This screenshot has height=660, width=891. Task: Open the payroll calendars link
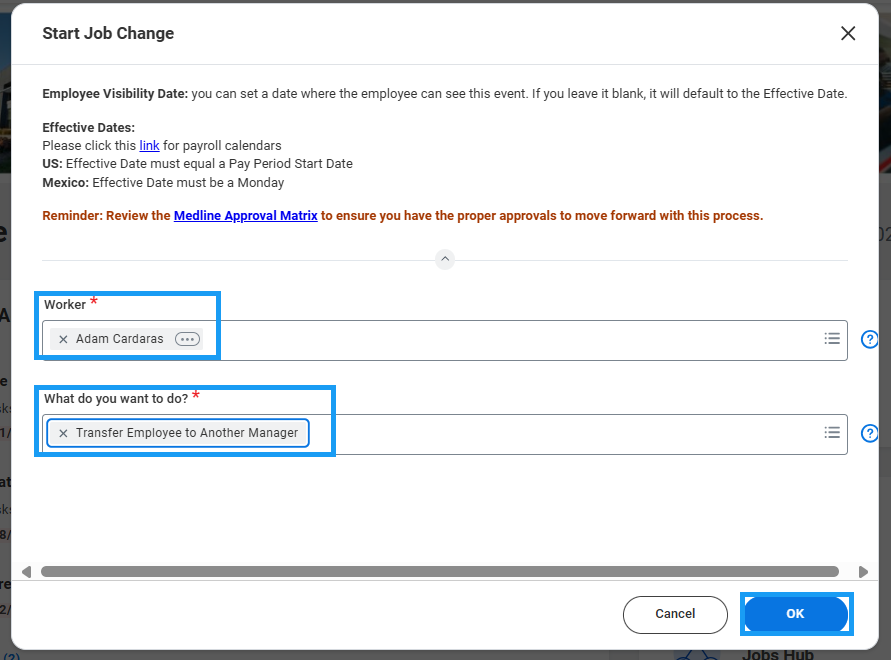pos(149,146)
